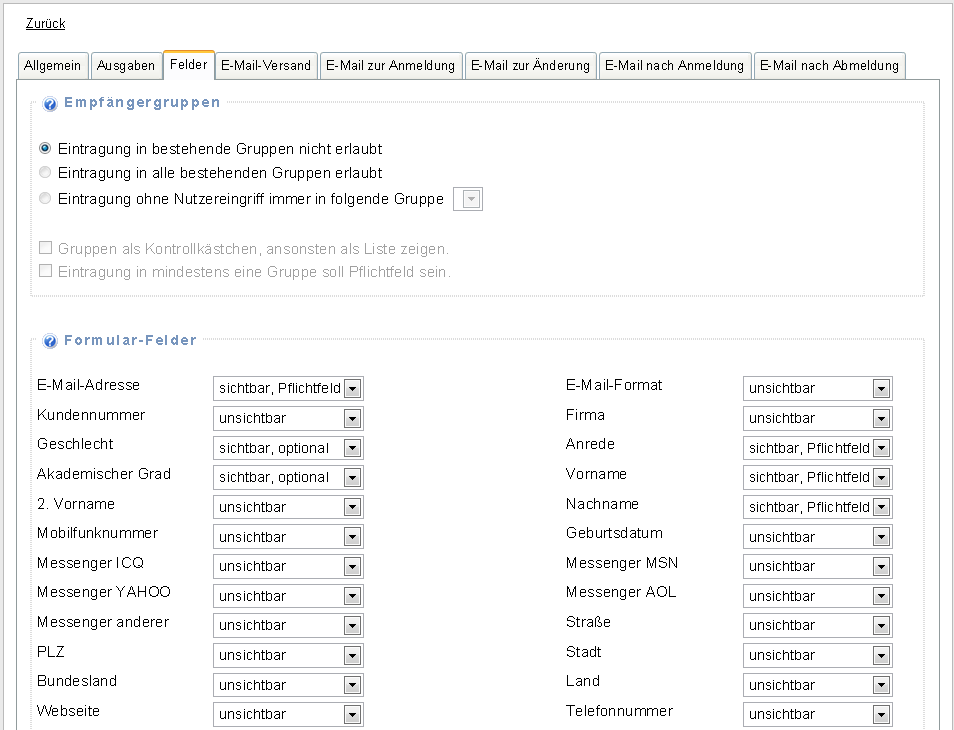954x730 pixels.
Task: Select 'Eintragung in alle bestehenden Gruppen erlaubt'
Action: [x=45, y=174]
